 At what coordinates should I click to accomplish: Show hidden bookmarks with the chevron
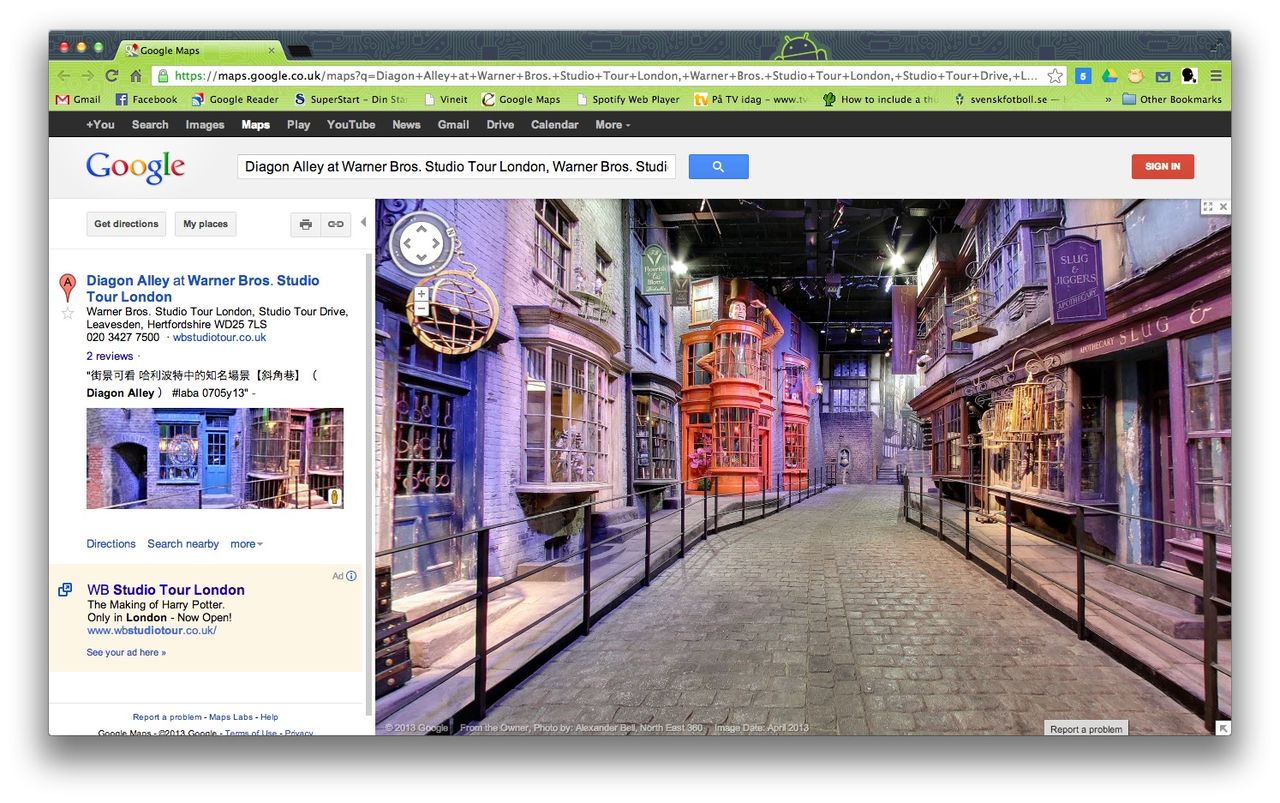(1108, 99)
